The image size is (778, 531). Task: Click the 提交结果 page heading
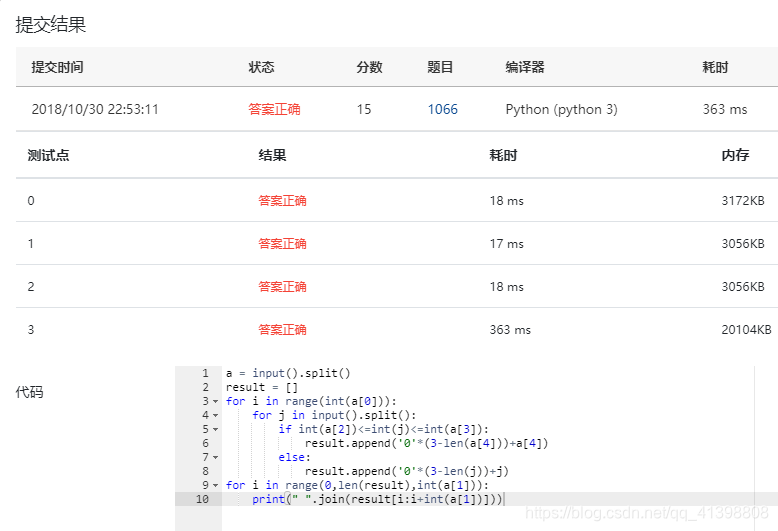click(51, 24)
